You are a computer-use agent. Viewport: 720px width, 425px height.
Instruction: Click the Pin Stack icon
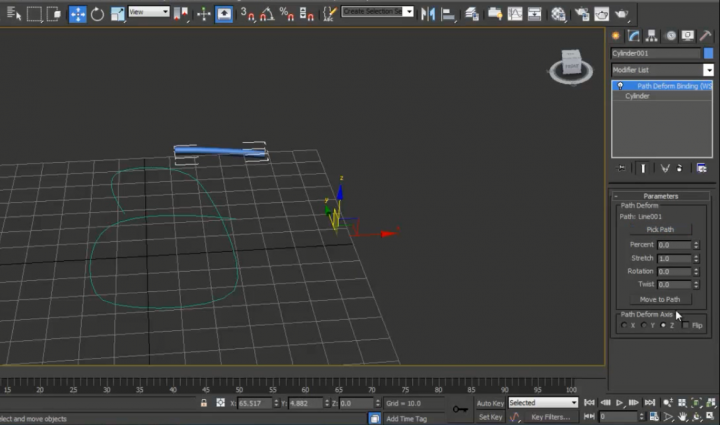click(x=621, y=168)
